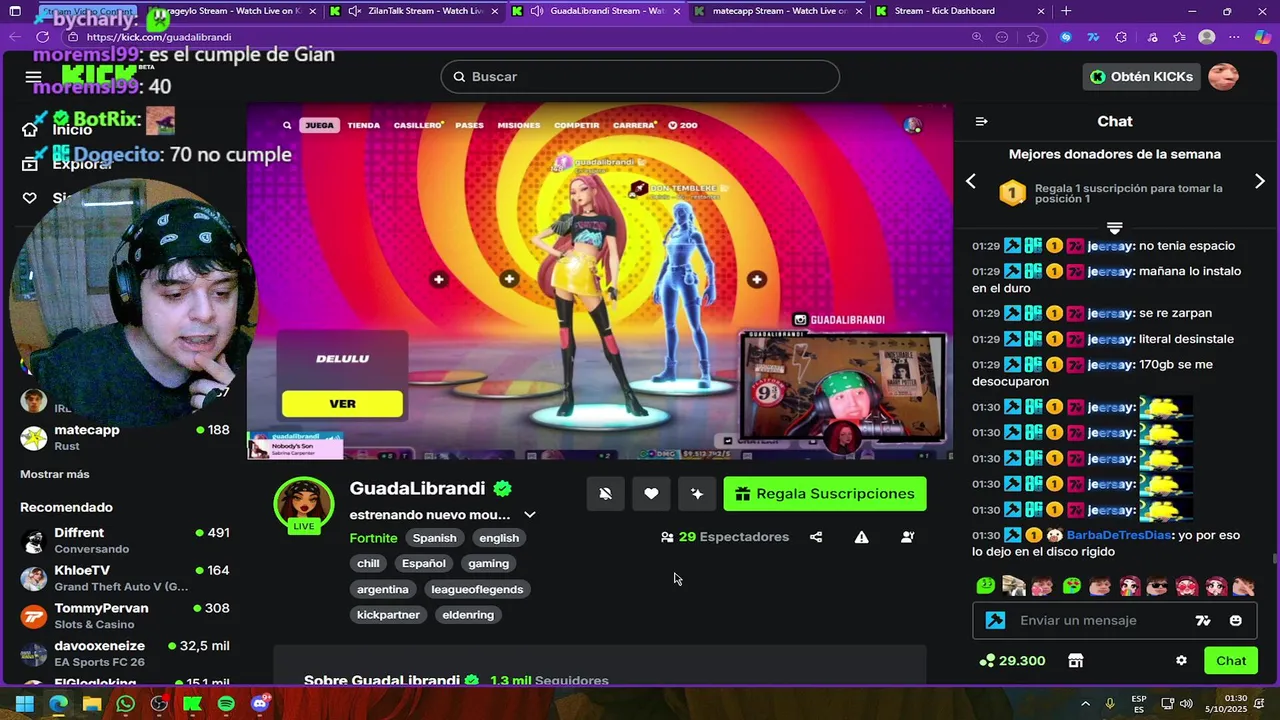
Task: Select the kickpartner tag
Action: (388, 615)
